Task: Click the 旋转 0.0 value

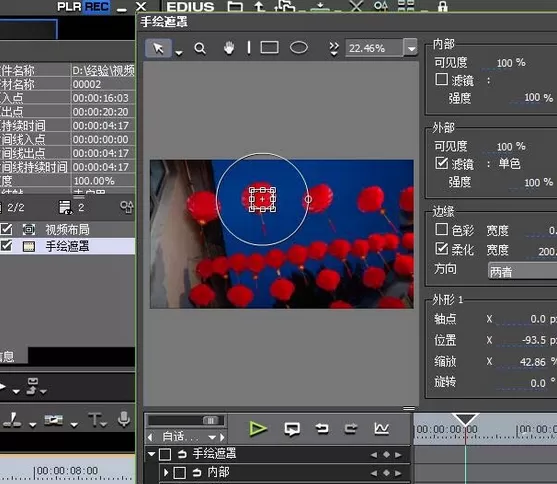Action: pos(538,383)
